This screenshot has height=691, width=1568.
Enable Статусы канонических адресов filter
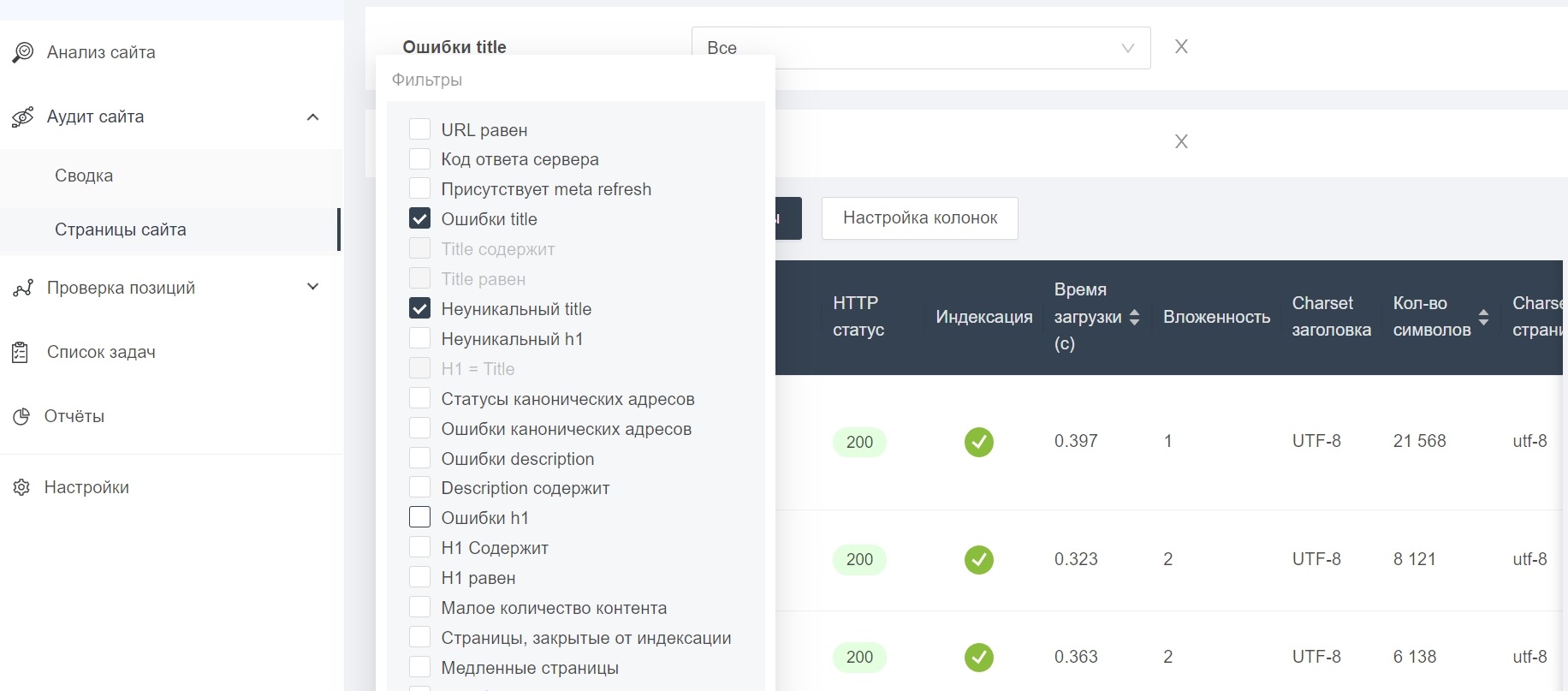(419, 398)
